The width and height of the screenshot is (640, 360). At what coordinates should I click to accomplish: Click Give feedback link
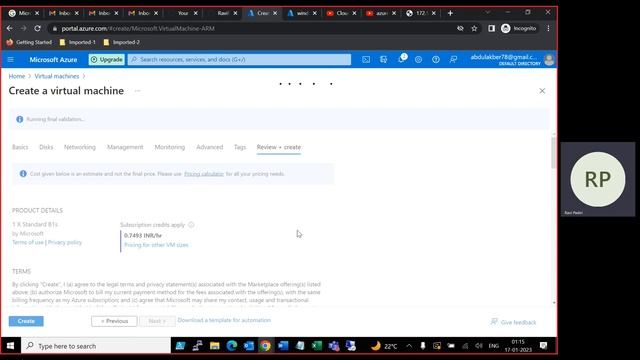513,322
